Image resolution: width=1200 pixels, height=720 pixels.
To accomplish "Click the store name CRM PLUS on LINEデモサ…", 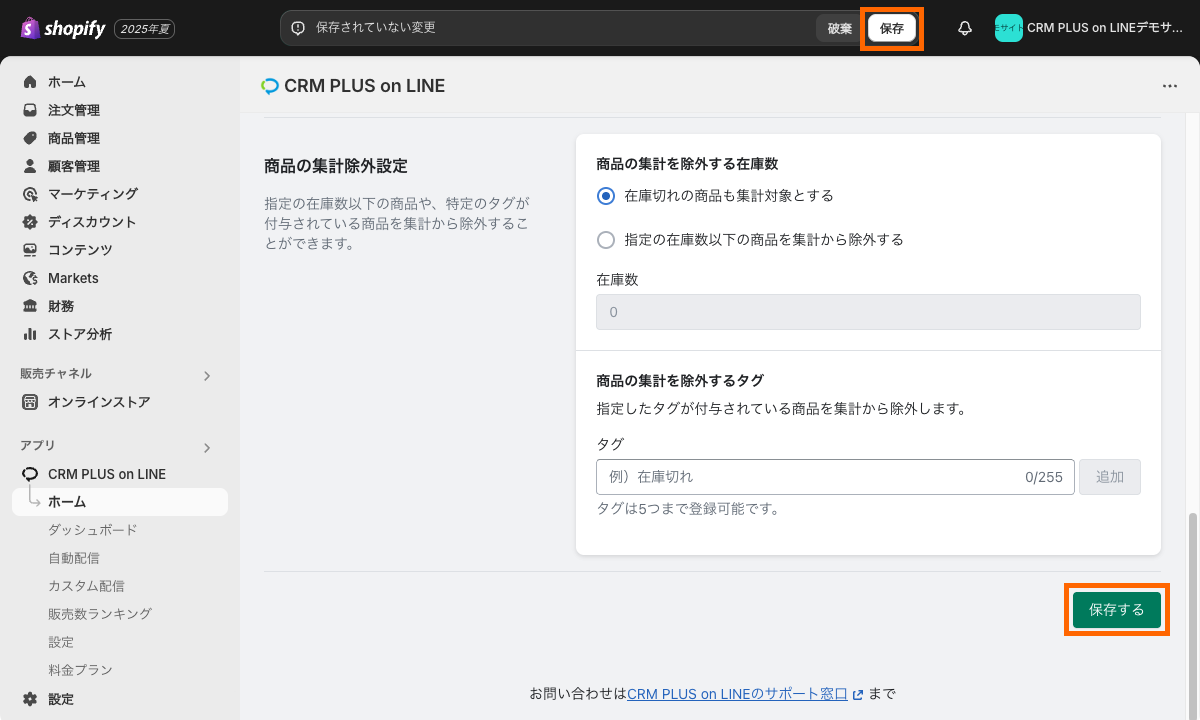I will [1105, 28].
